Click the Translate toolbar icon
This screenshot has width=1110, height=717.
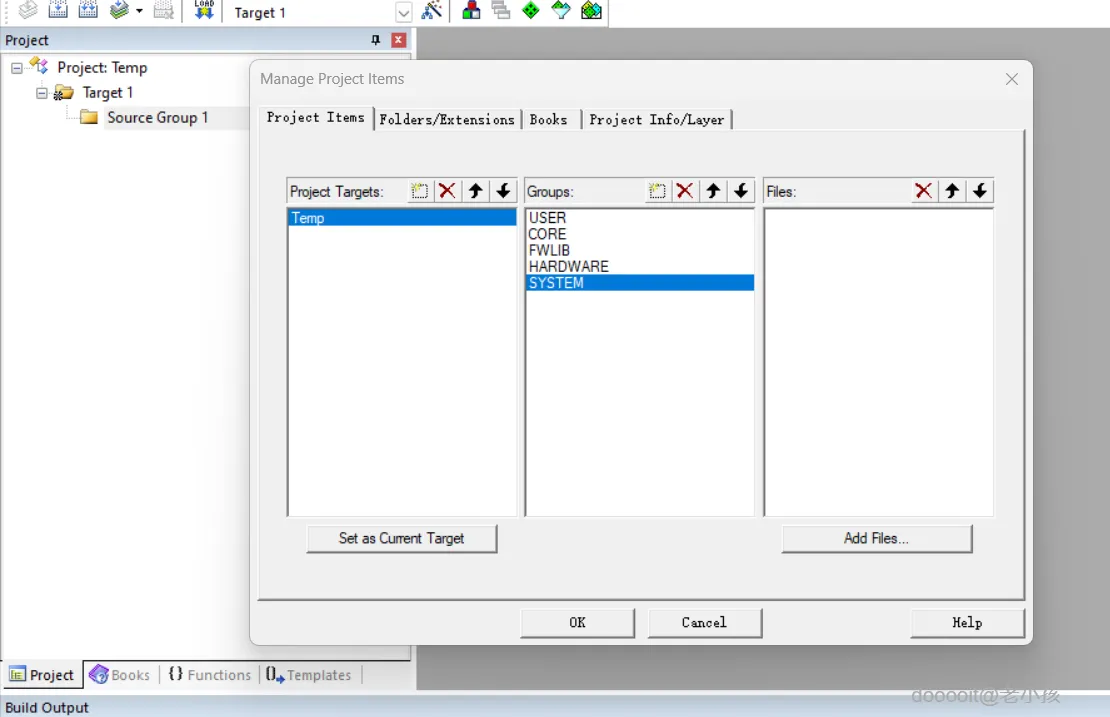tap(27, 10)
